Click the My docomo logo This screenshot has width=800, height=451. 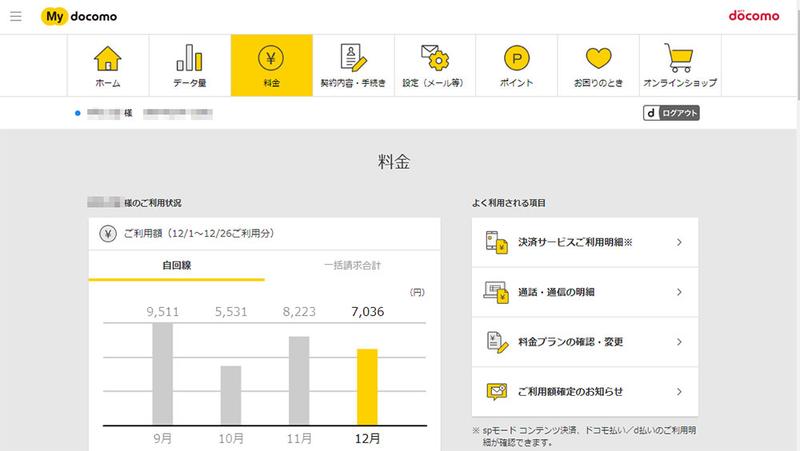[x=79, y=16]
